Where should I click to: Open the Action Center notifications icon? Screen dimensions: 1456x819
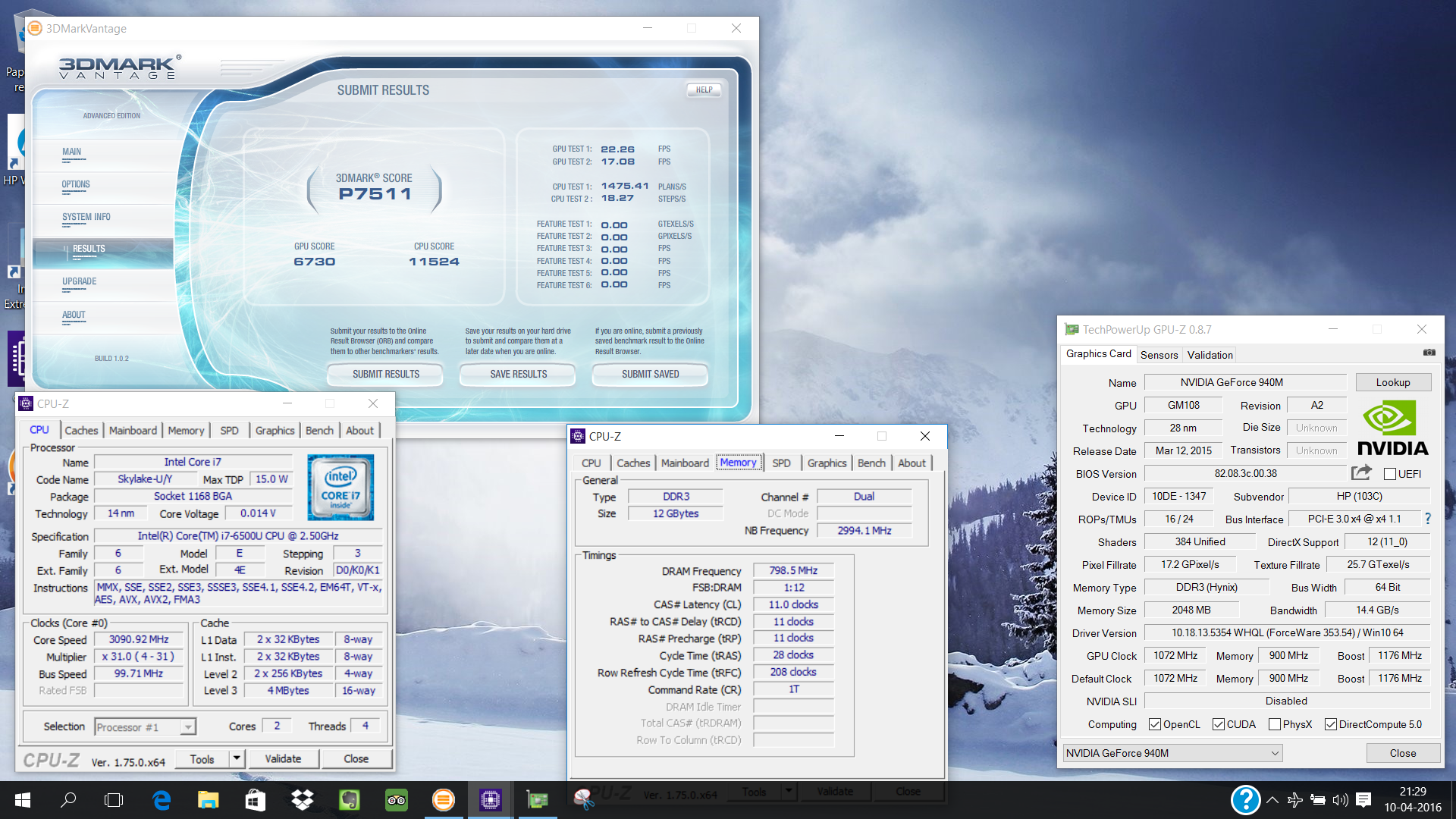click(x=1363, y=800)
